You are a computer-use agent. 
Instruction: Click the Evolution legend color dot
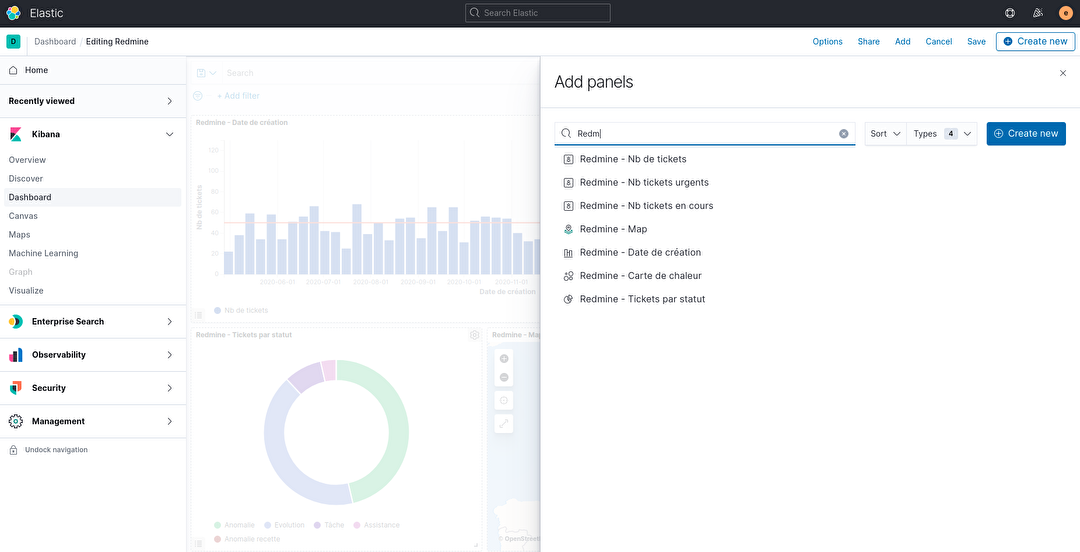[x=267, y=525]
